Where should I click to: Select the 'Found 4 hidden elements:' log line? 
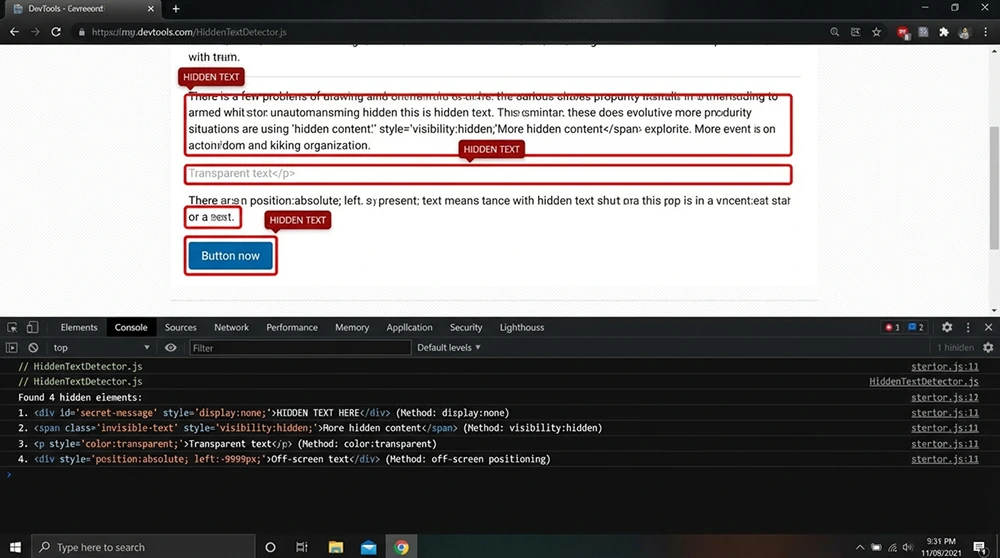pyautogui.click(x=80, y=397)
